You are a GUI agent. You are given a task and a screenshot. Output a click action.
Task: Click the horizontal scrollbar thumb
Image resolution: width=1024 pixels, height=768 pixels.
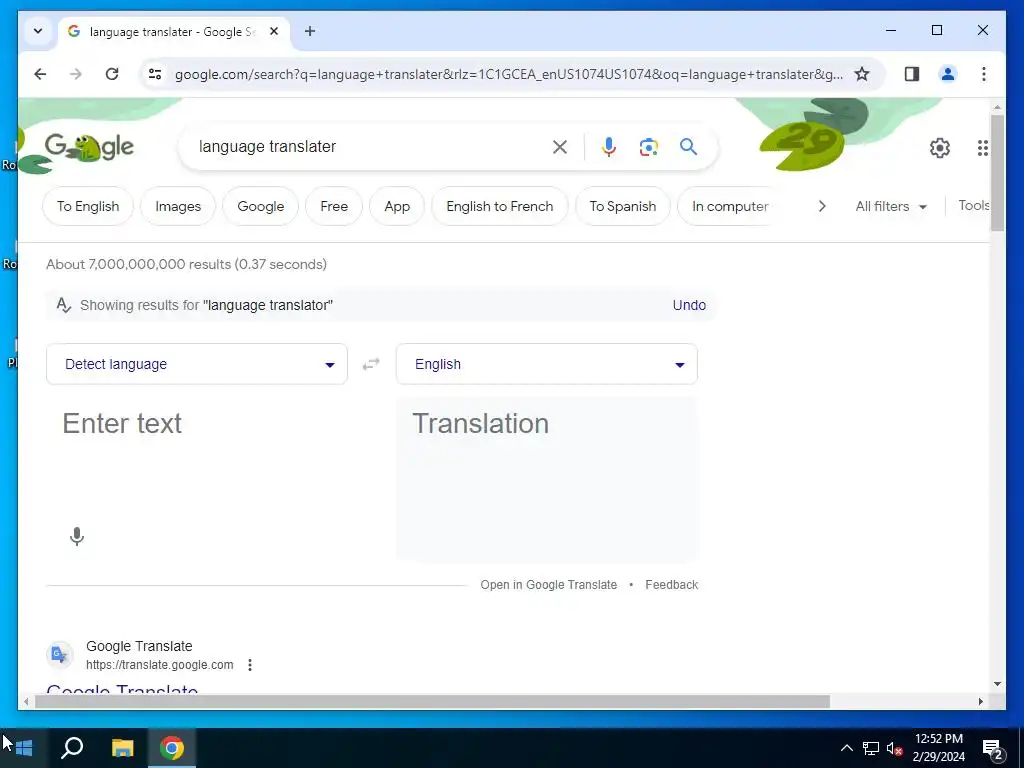pos(432,701)
